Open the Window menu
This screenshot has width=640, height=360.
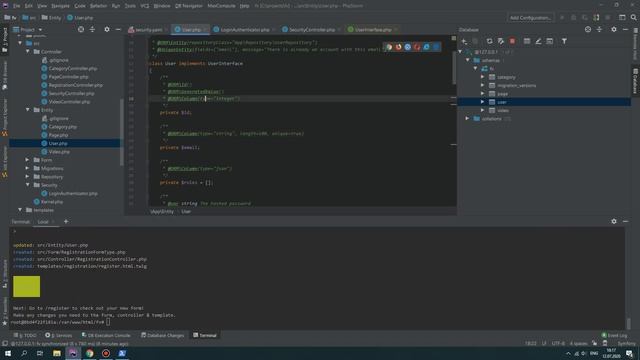(x=162, y=6)
